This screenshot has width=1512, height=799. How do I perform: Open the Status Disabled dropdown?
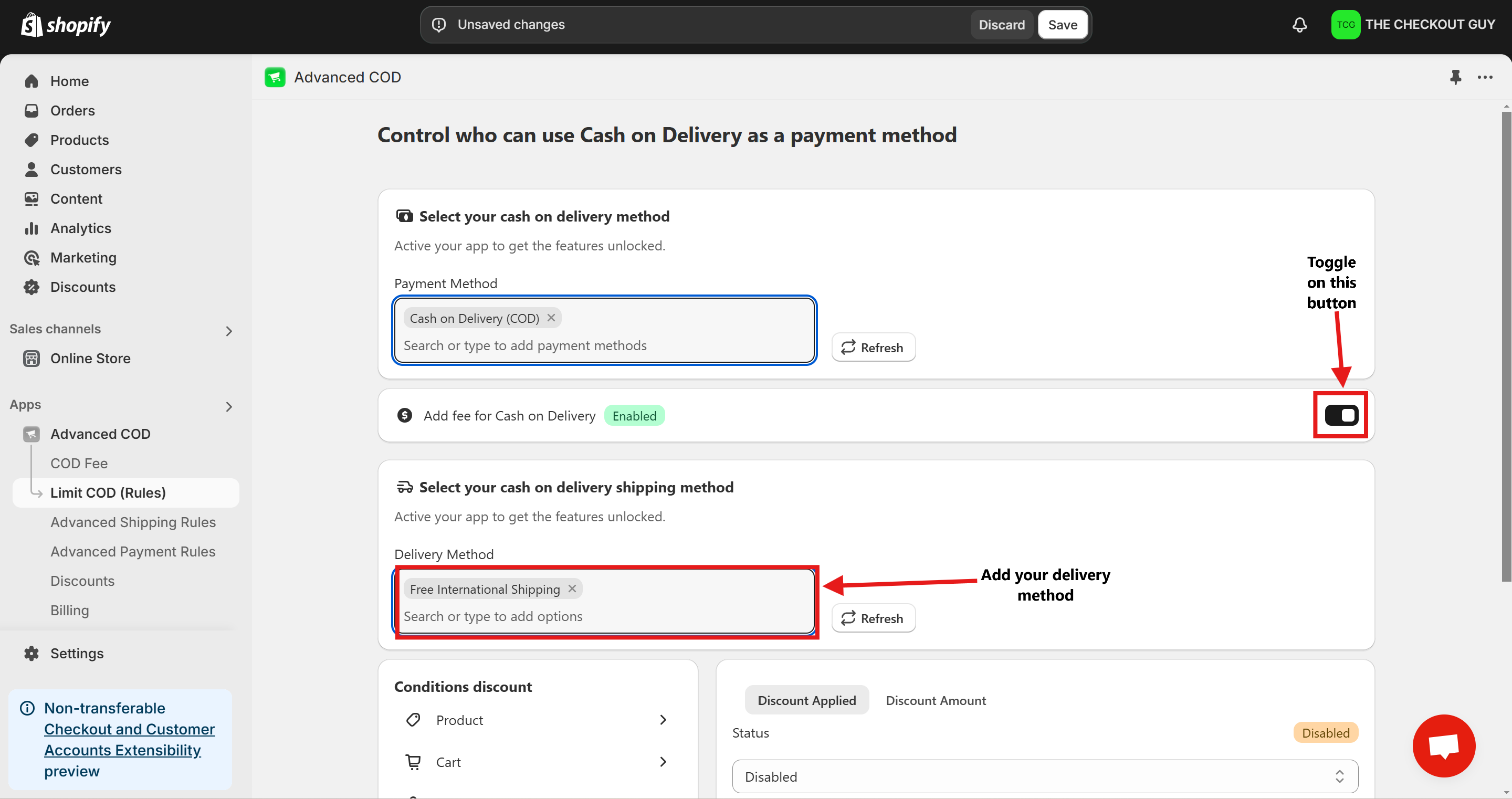click(1045, 776)
